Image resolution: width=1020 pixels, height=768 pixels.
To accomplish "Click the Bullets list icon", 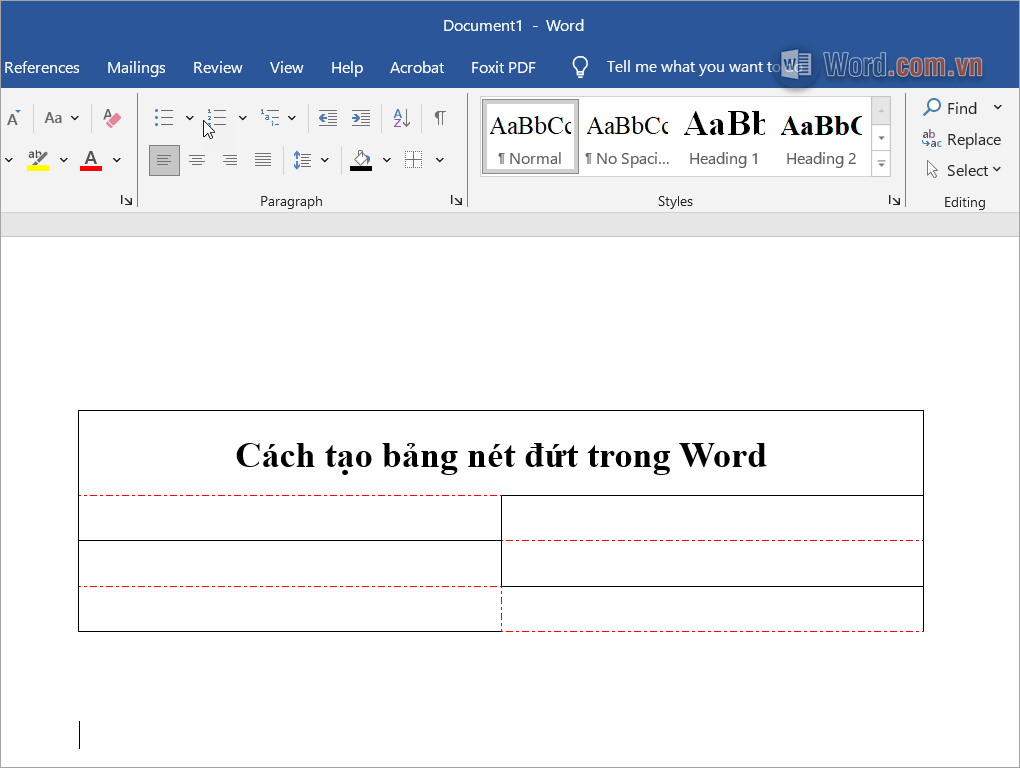I will tap(164, 118).
